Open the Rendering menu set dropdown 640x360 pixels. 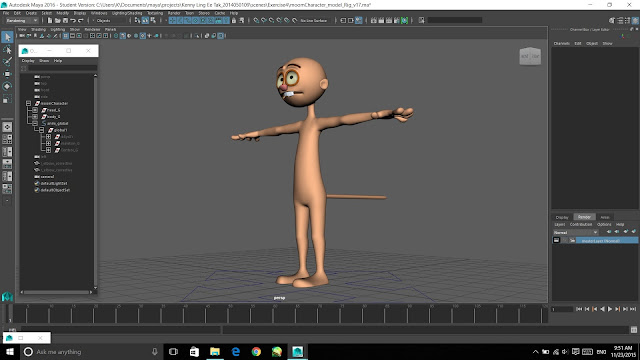point(22,20)
